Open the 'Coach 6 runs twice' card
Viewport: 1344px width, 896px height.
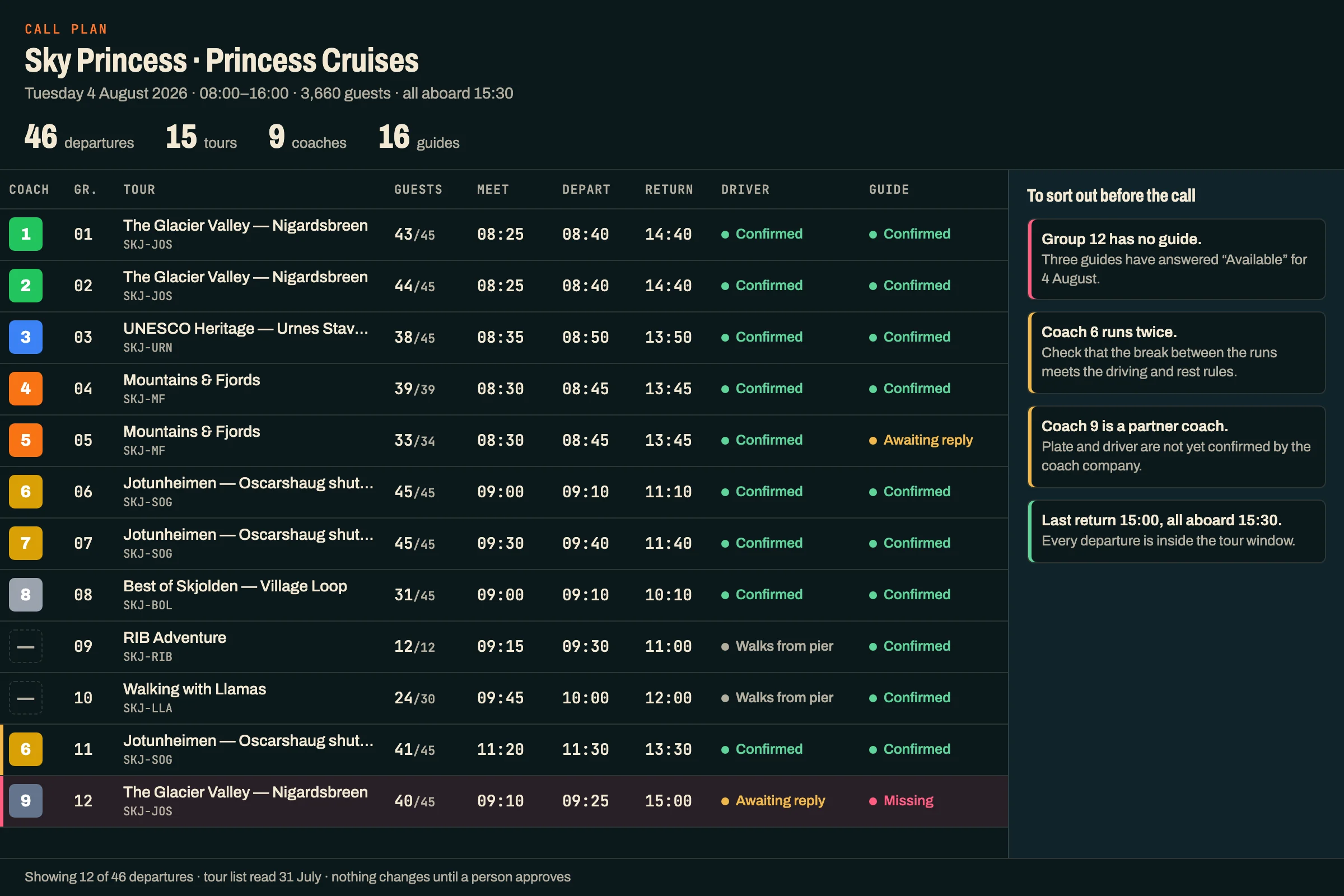(x=1176, y=353)
